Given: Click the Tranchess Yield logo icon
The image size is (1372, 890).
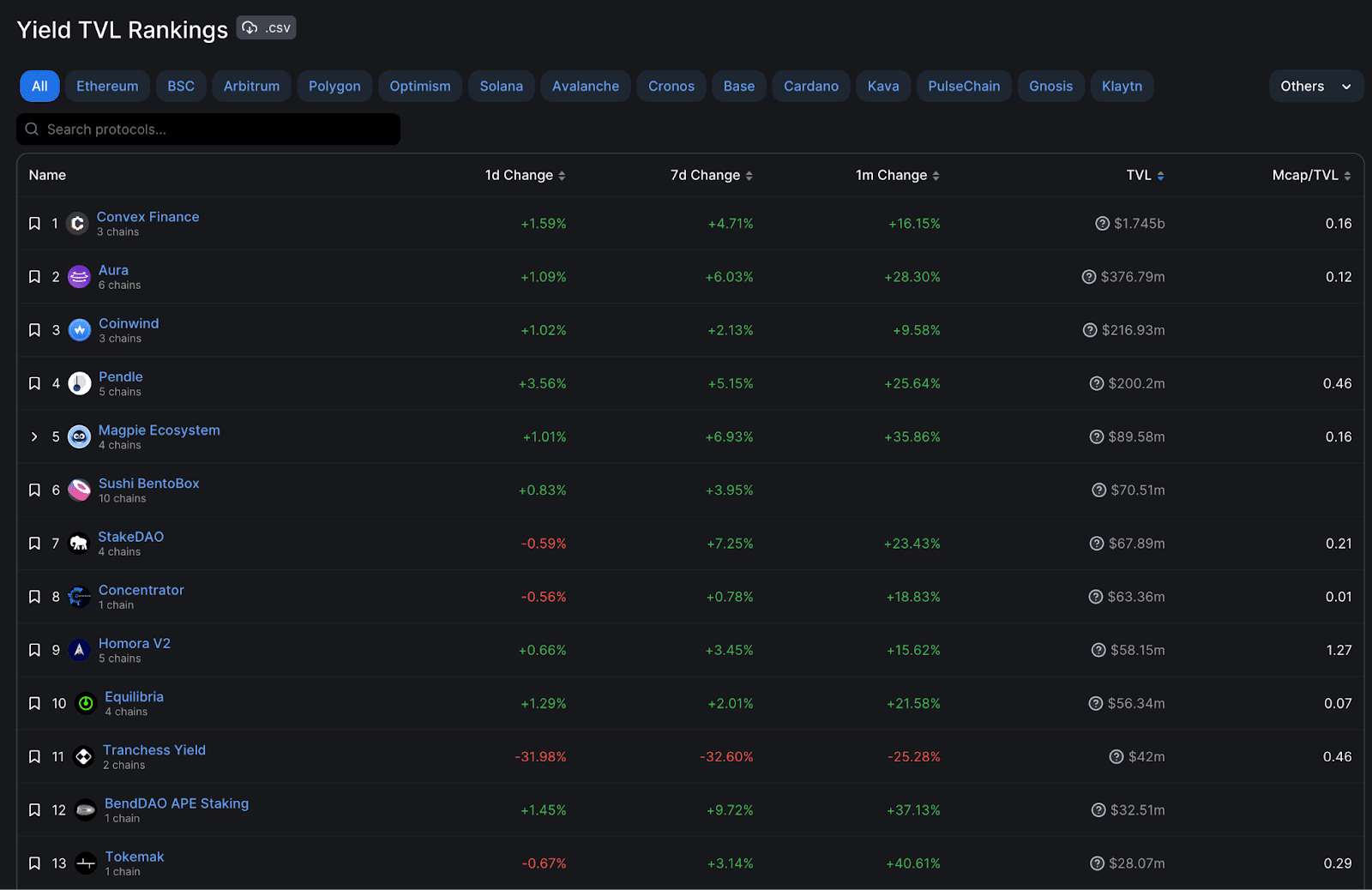Looking at the screenshot, I should point(83,757).
